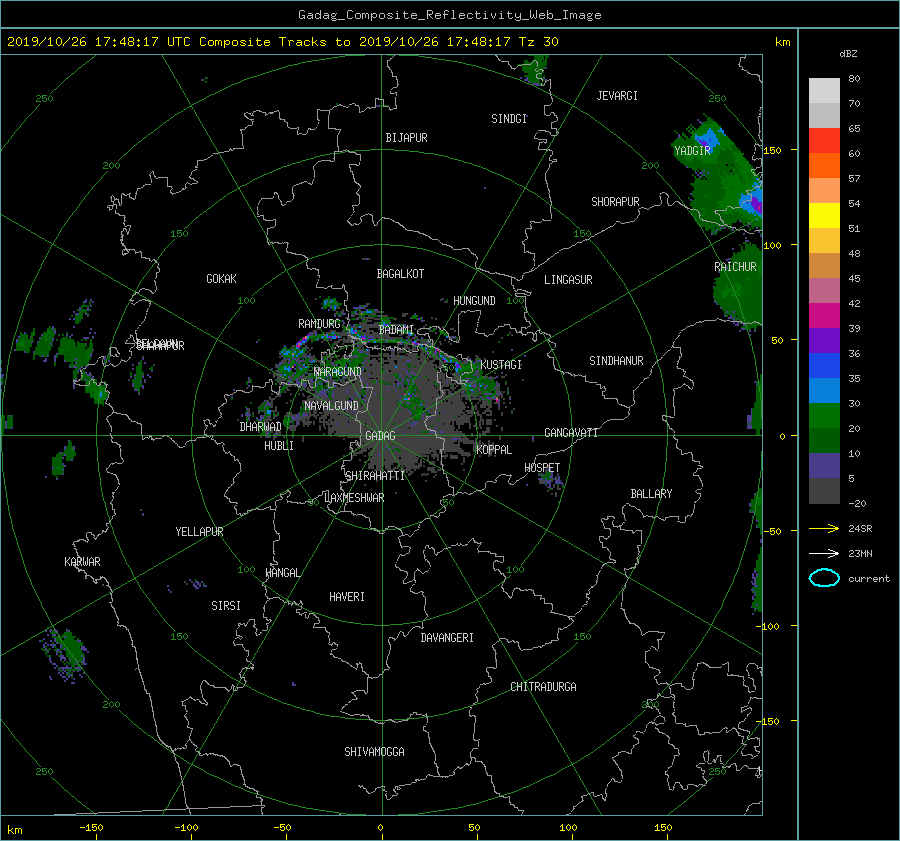
Task: Click the RAMDURG city label
Action: [319, 324]
